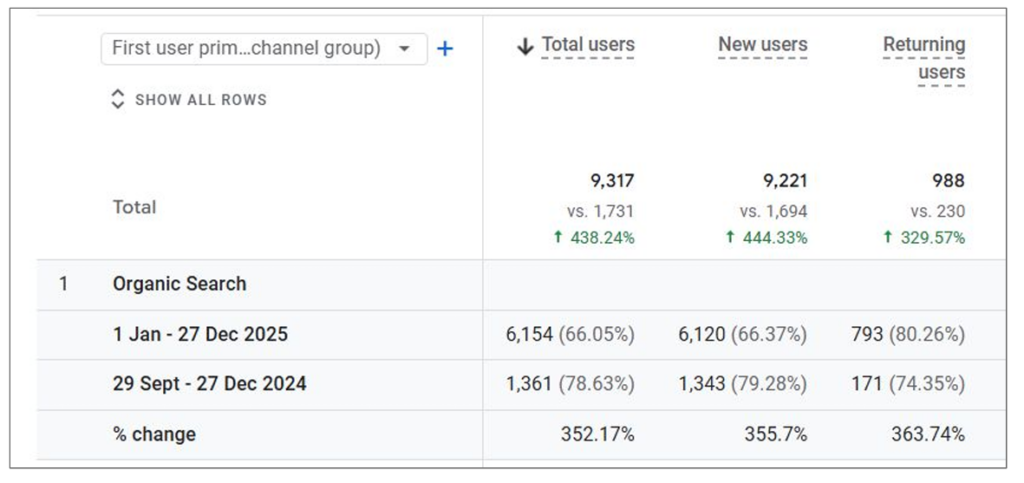1024x483 pixels.
Task: Click the up-down chevron icon beside Show All Rows
Action: click(x=118, y=99)
